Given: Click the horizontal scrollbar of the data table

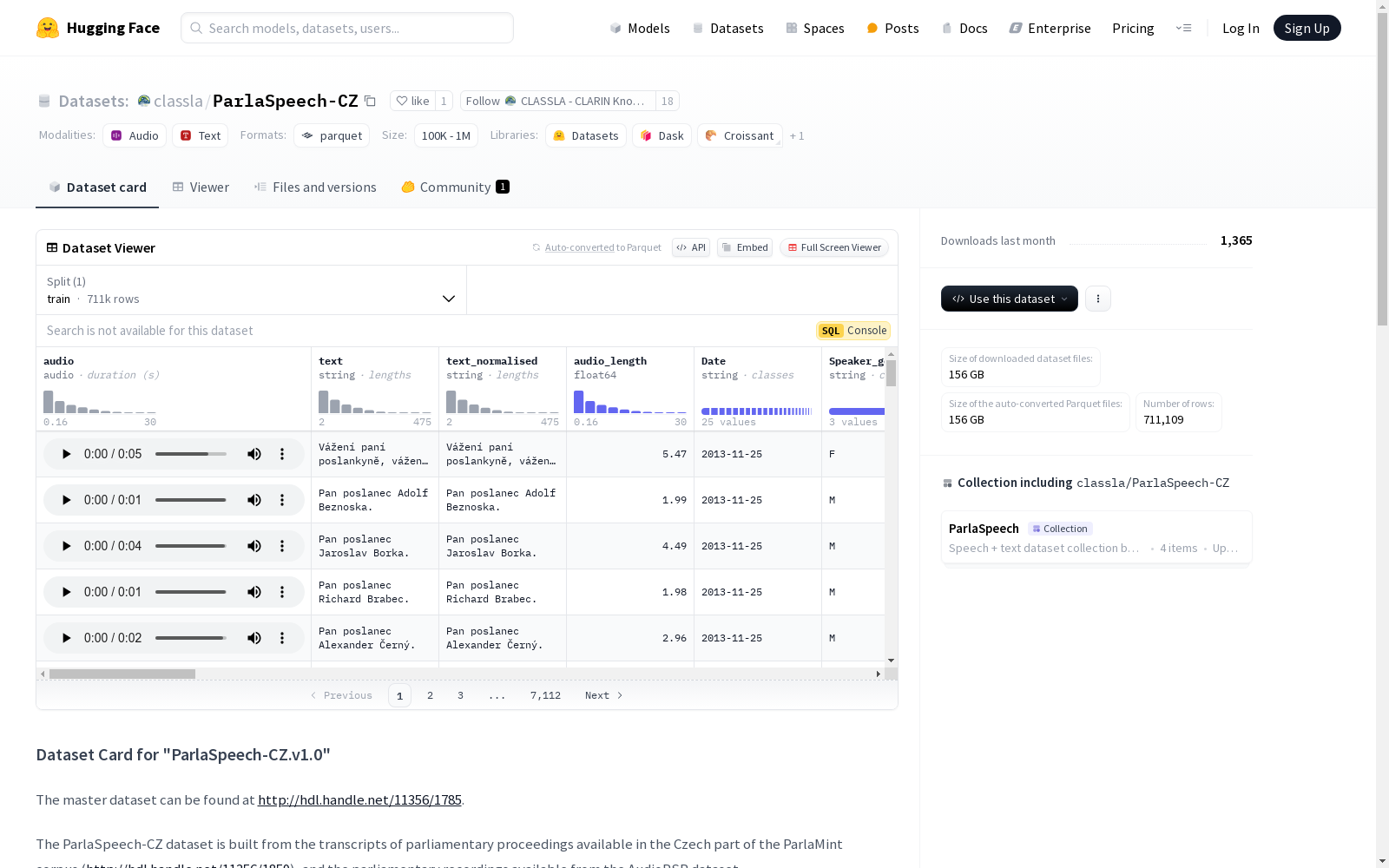Looking at the screenshot, I should tap(122, 674).
